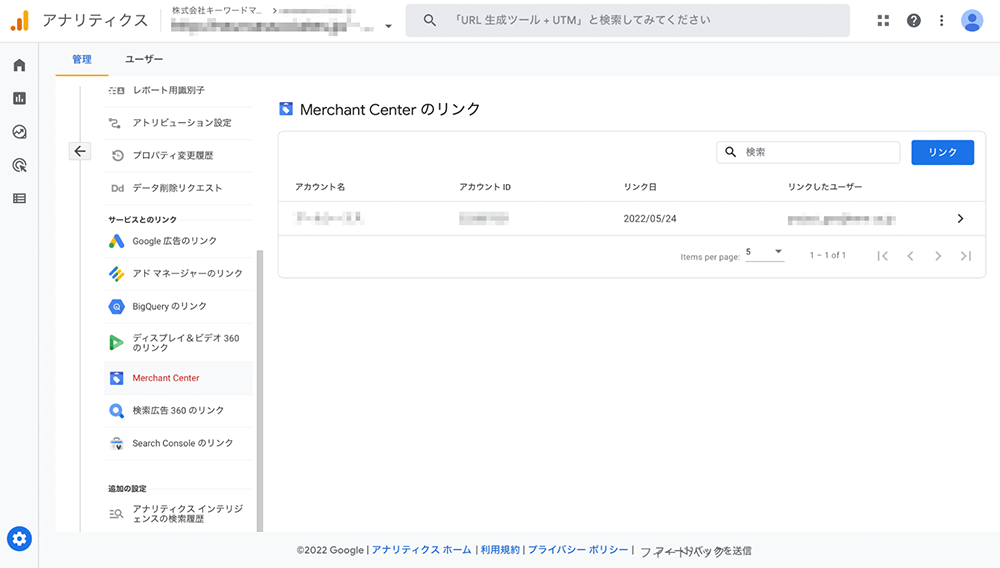The height and width of the screenshot is (568, 1000).
Task: Select アド マネージャーのリンク menu item
Action: [x=179, y=273]
